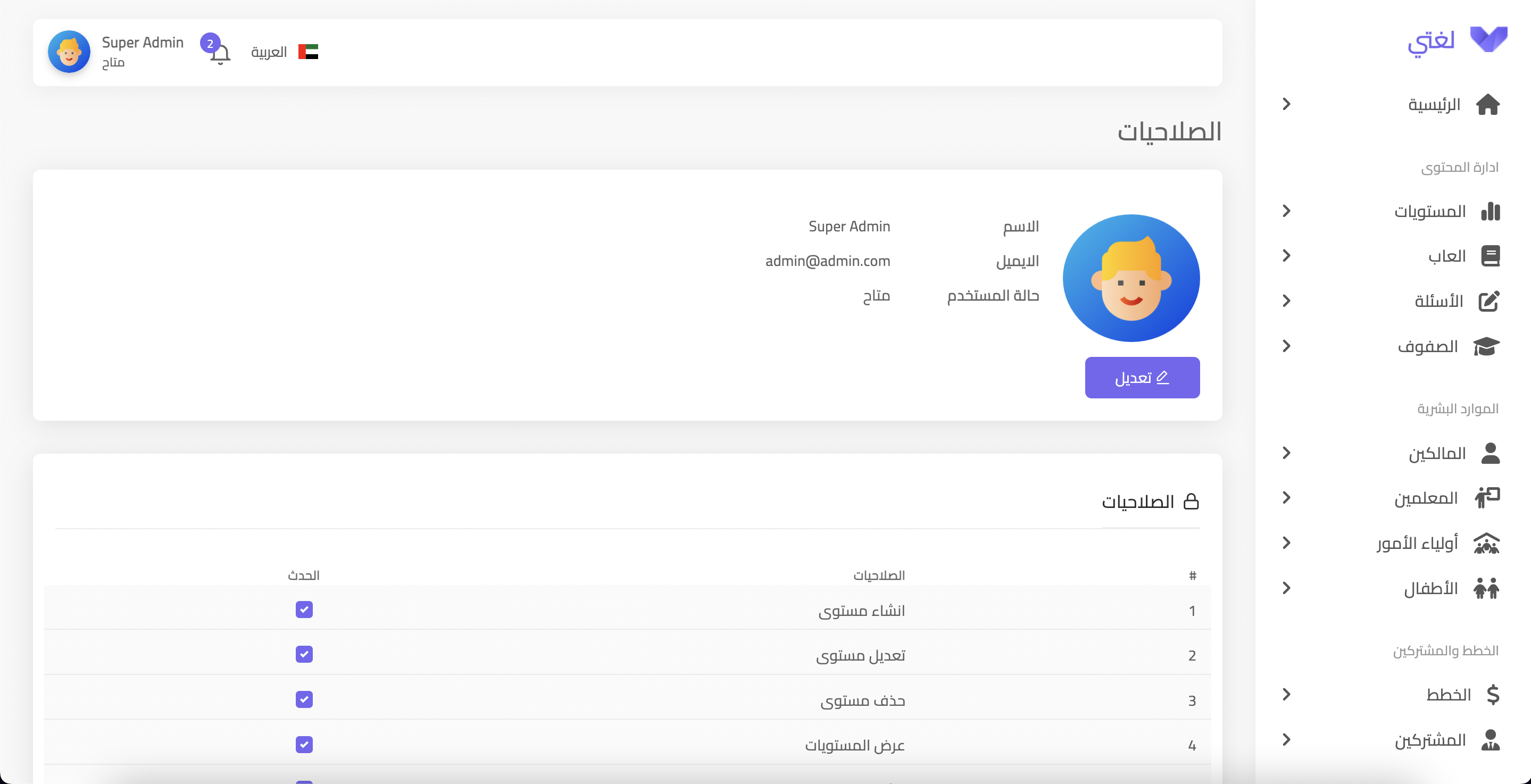Open the Super Admin header avatar
The image size is (1531, 784).
coord(69,52)
